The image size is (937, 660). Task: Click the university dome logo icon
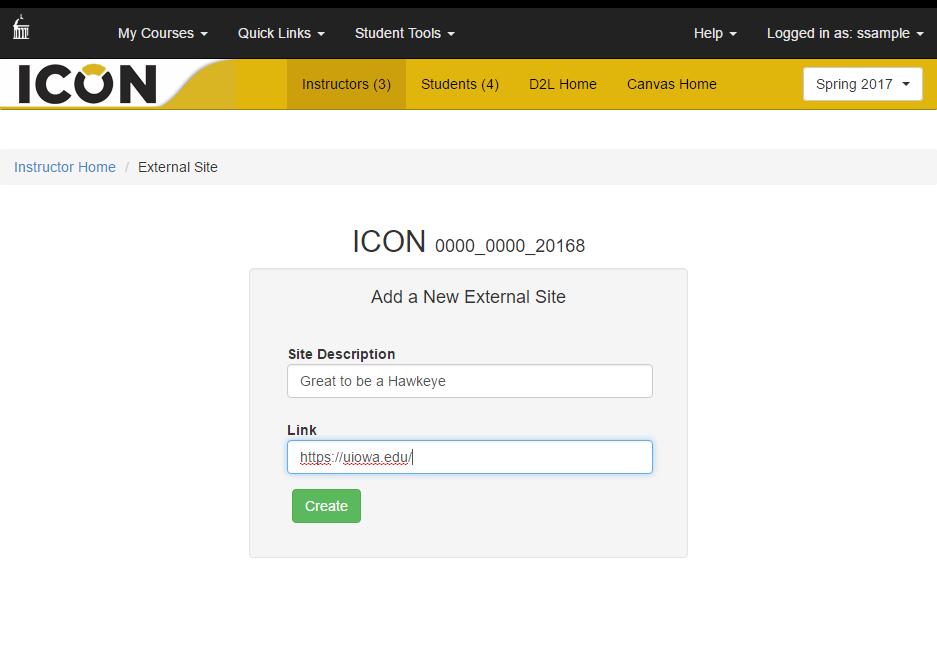coord(21,27)
